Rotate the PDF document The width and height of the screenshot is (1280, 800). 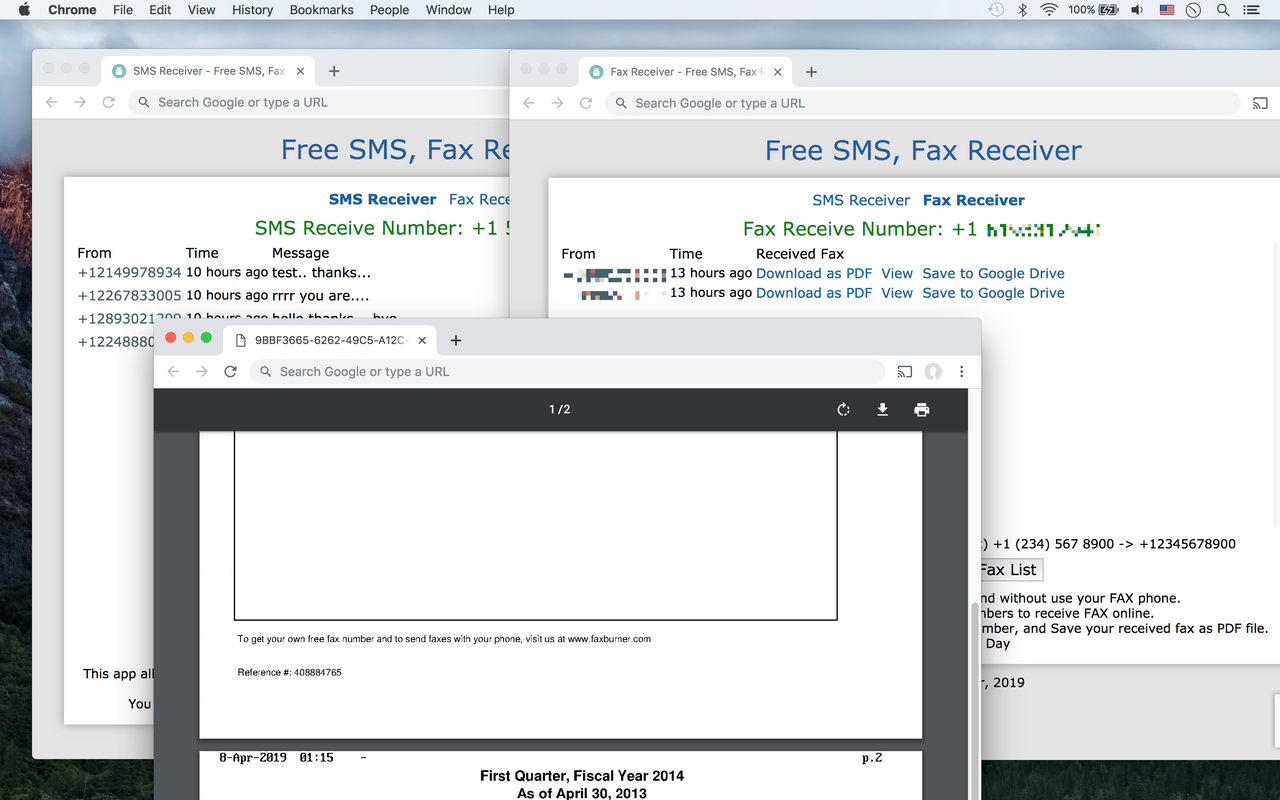(x=843, y=409)
